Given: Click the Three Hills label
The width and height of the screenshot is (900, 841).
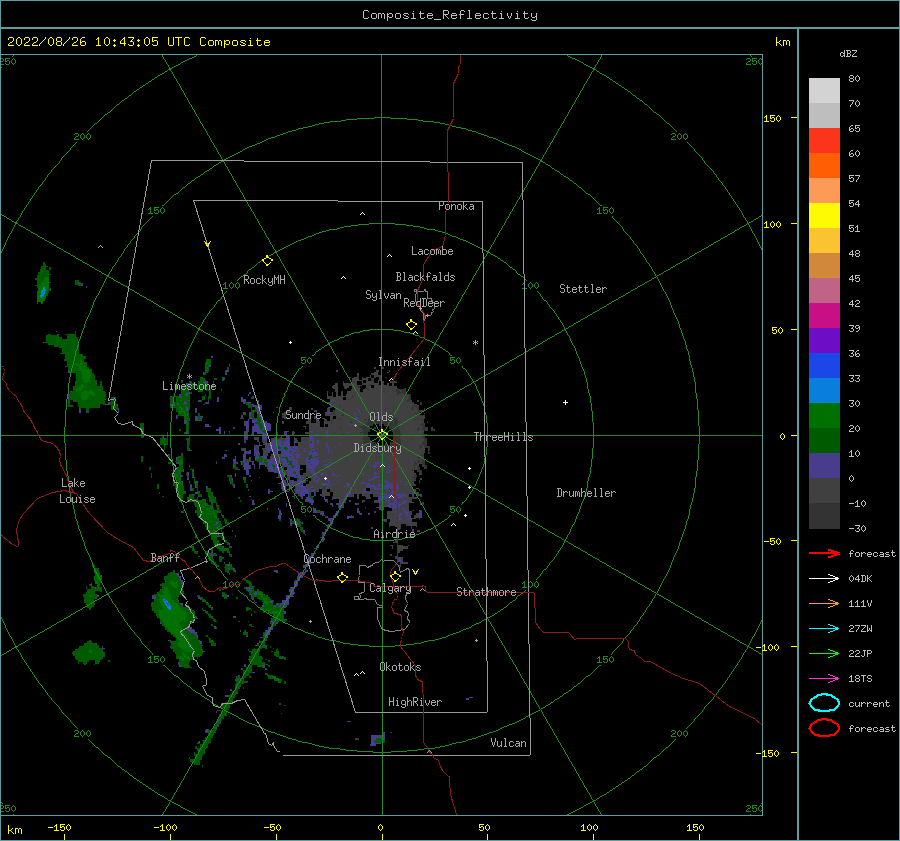Looking at the screenshot, I should (x=503, y=437).
